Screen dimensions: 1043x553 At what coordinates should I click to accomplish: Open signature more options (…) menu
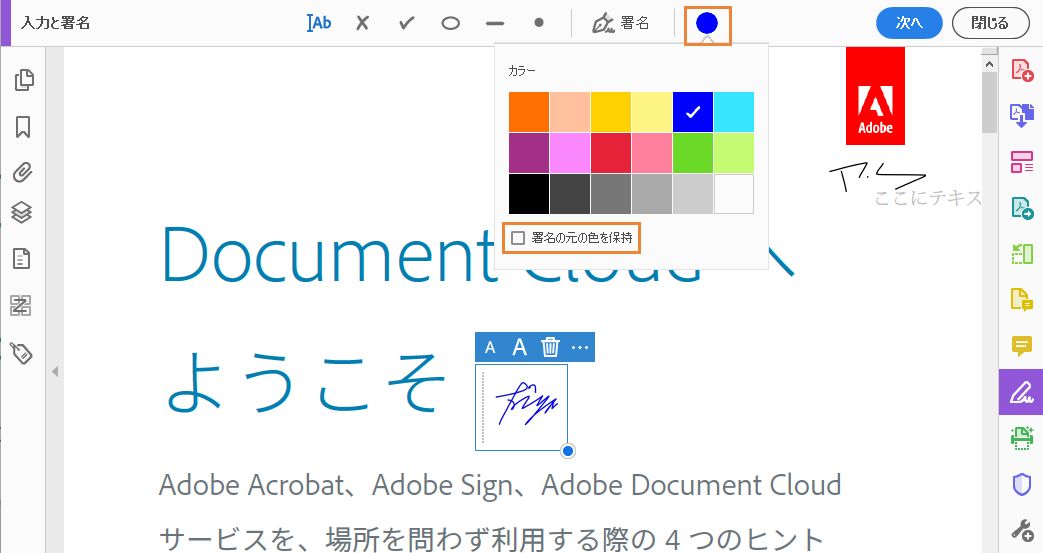click(580, 347)
